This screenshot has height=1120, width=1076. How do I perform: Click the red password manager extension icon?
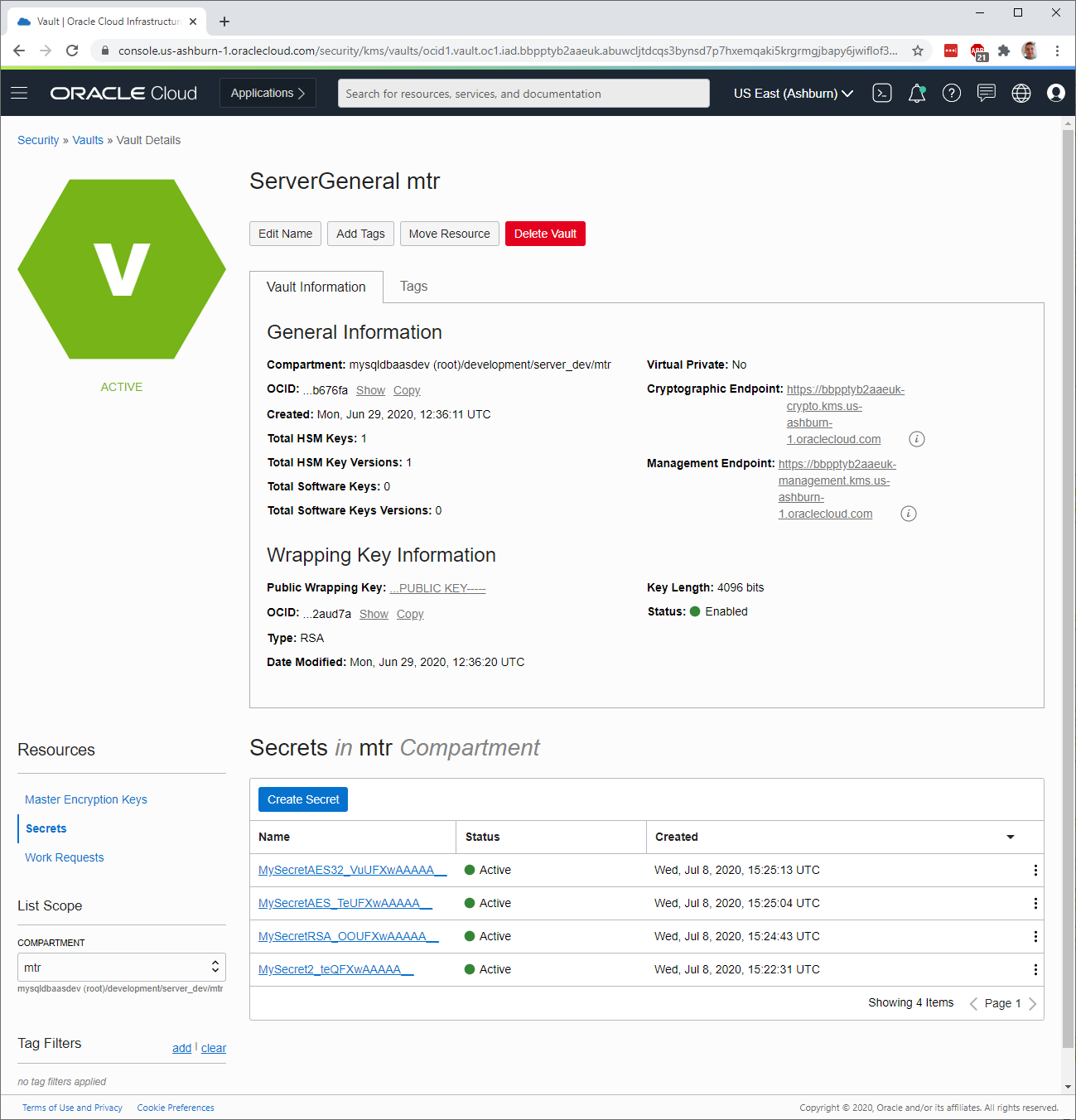[x=951, y=51]
